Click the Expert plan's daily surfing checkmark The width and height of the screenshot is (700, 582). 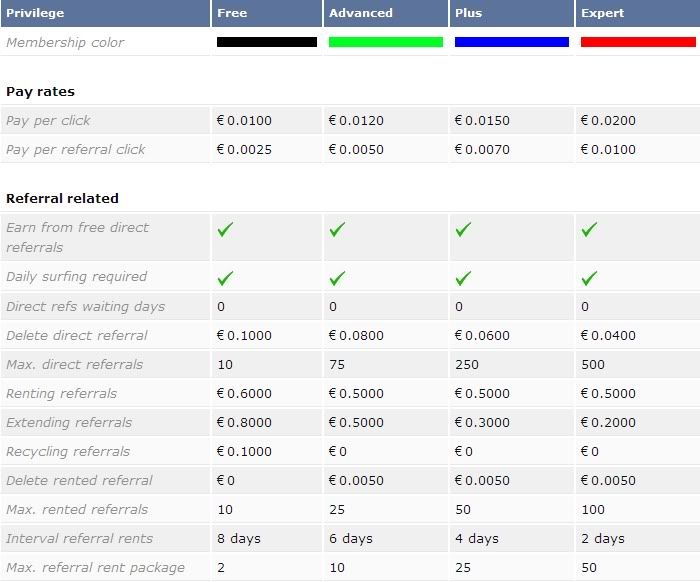(x=589, y=278)
